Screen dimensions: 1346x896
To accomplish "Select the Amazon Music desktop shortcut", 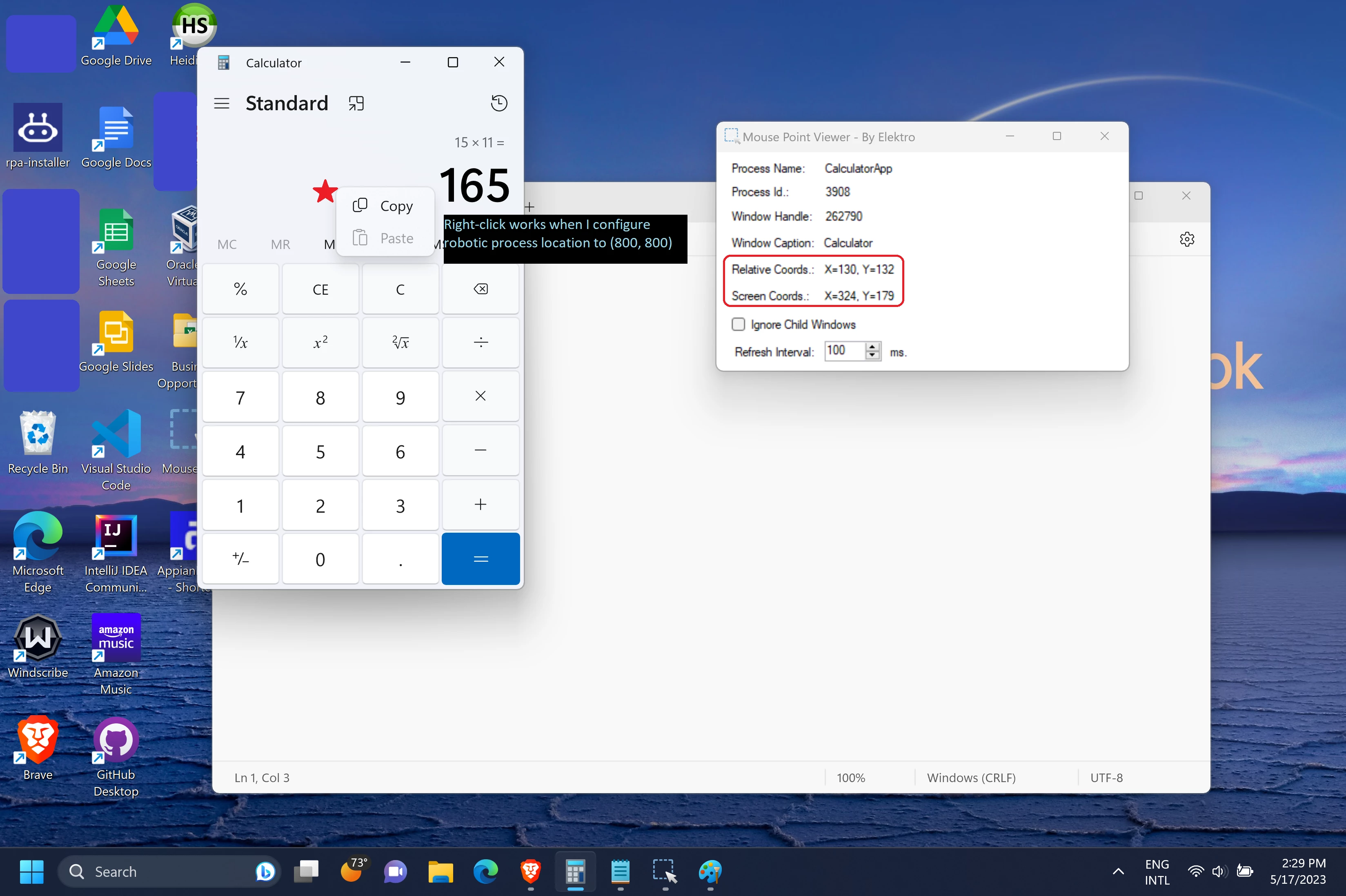I will 116,655.
